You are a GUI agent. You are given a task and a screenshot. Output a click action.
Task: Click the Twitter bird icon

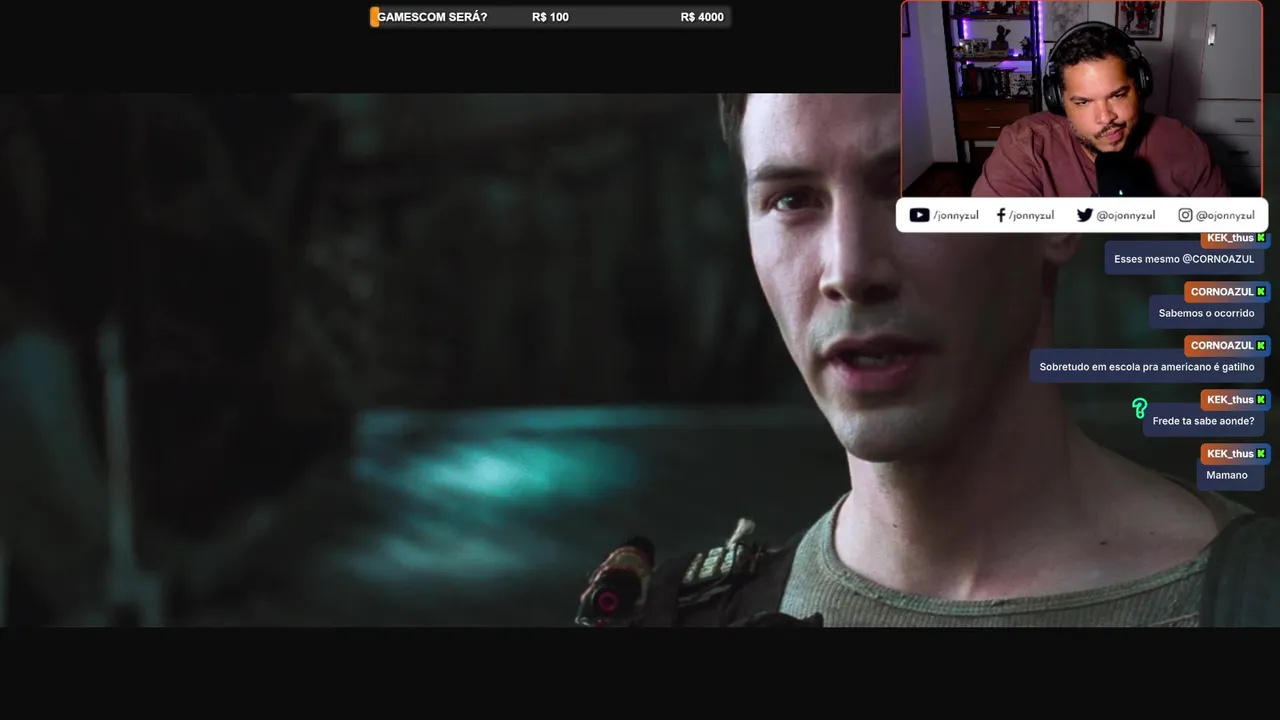[x=1084, y=215]
